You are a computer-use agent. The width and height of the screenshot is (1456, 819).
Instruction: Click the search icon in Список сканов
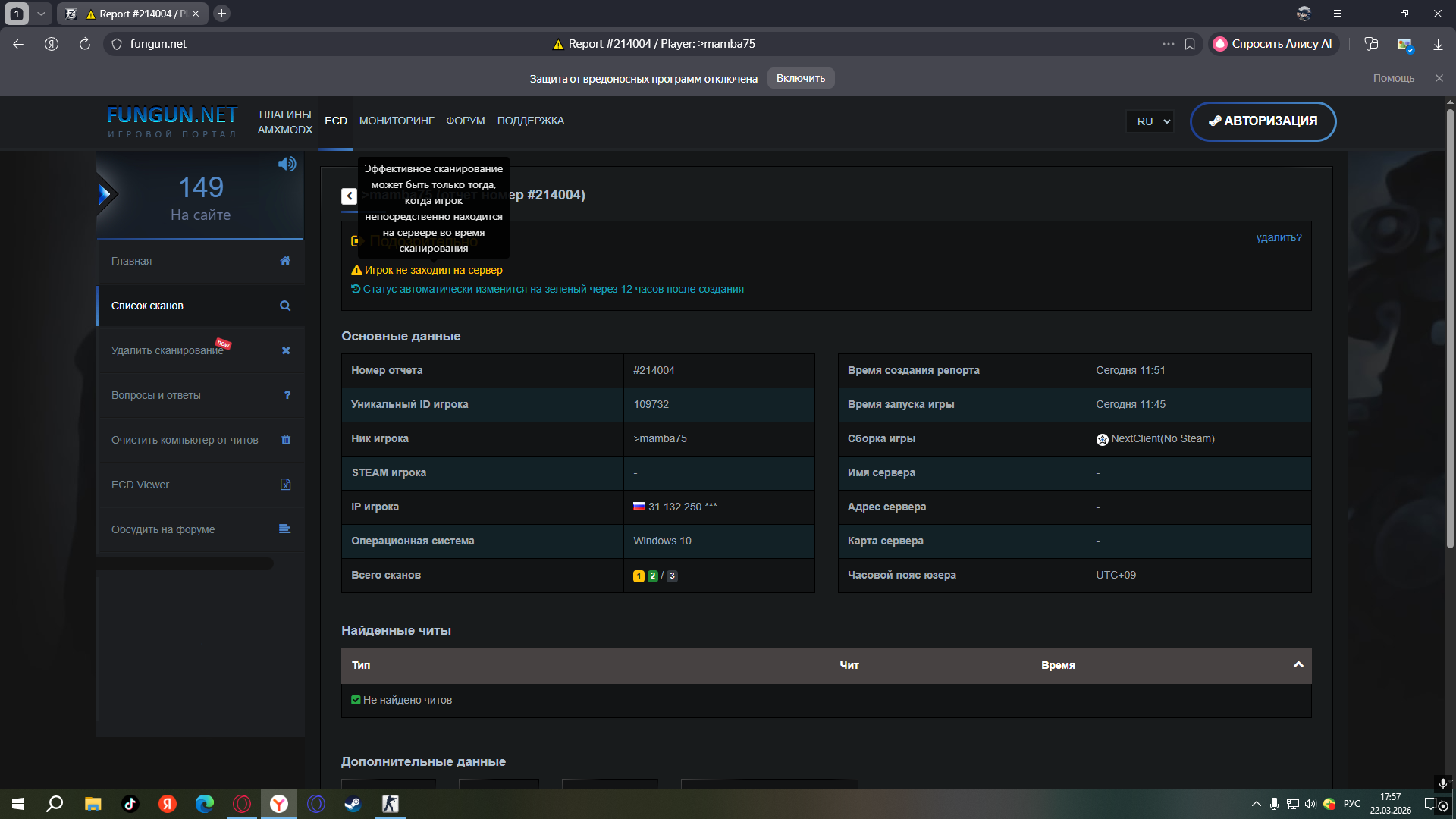(285, 306)
